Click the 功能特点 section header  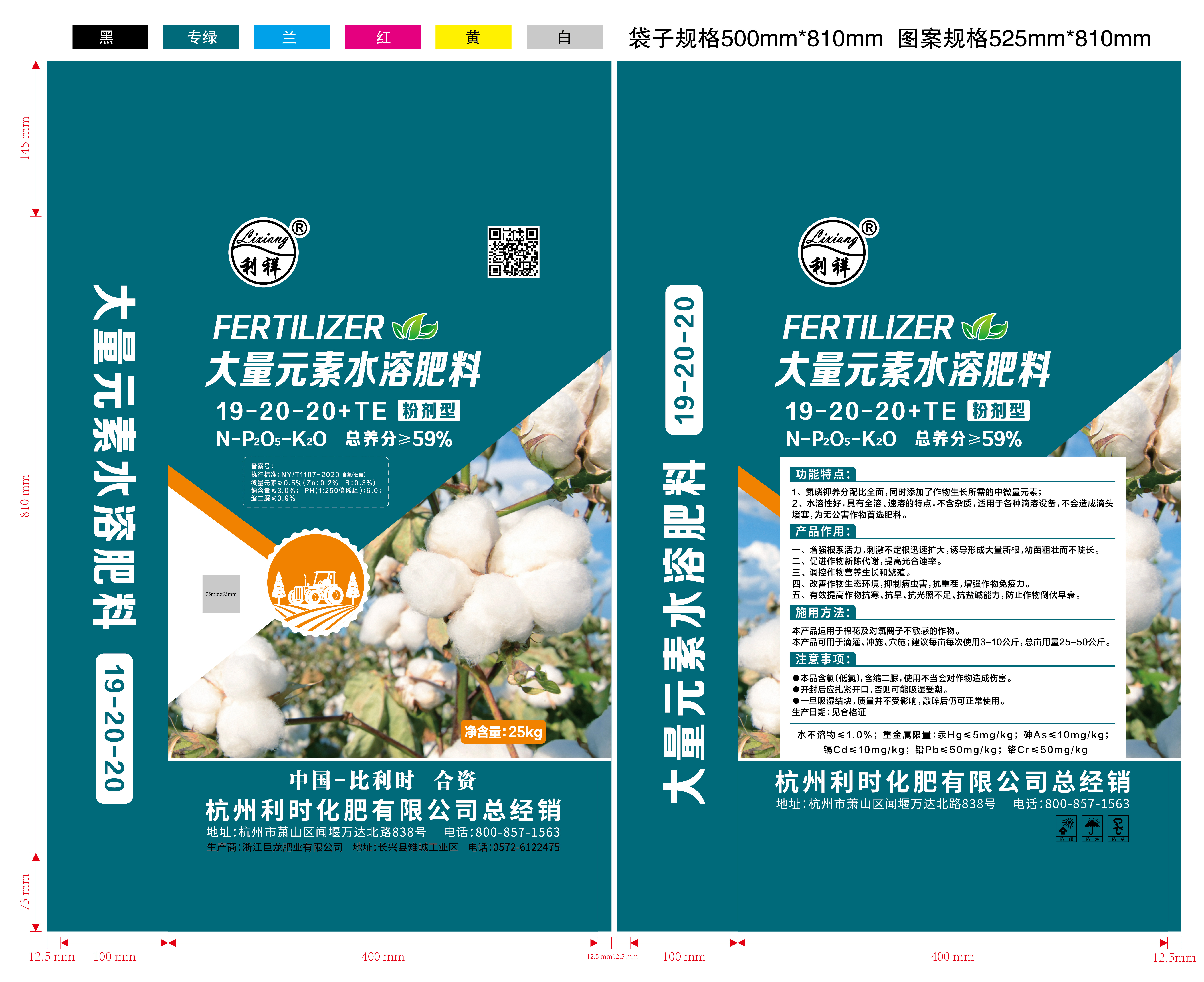click(823, 474)
